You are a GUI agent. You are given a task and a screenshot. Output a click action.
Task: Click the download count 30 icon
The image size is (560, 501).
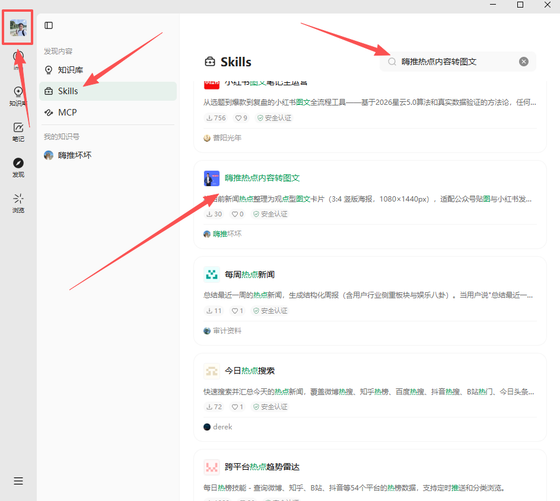click(x=209, y=214)
